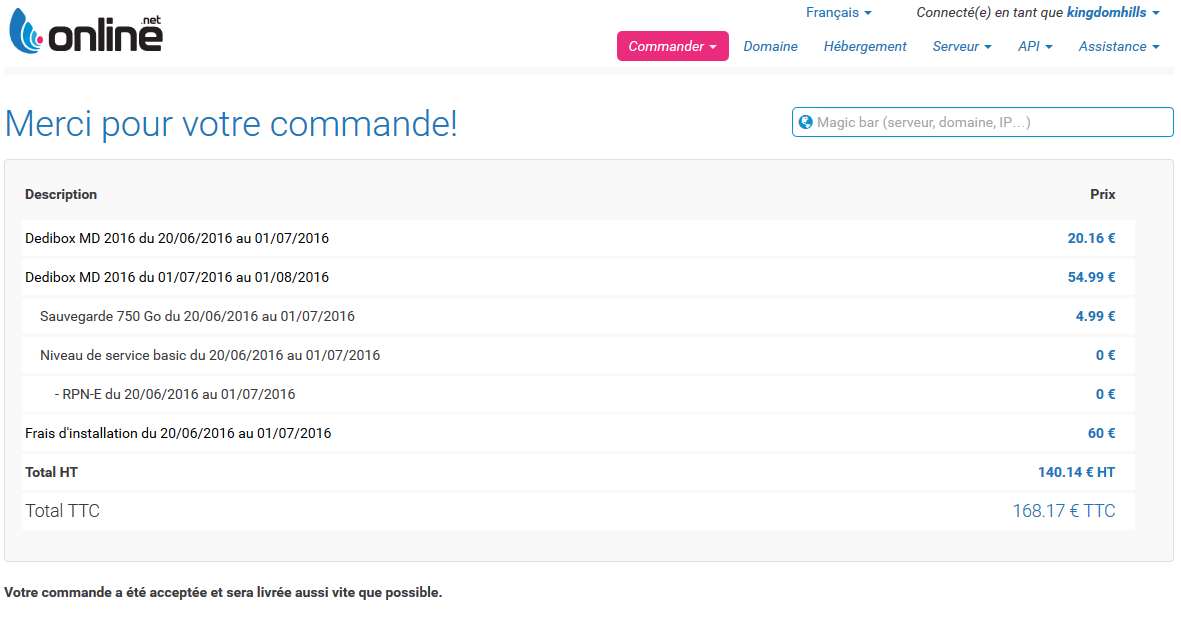Click the Niveau de service basic line
The width and height of the screenshot is (1181, 617).
(x=210, y=355)
